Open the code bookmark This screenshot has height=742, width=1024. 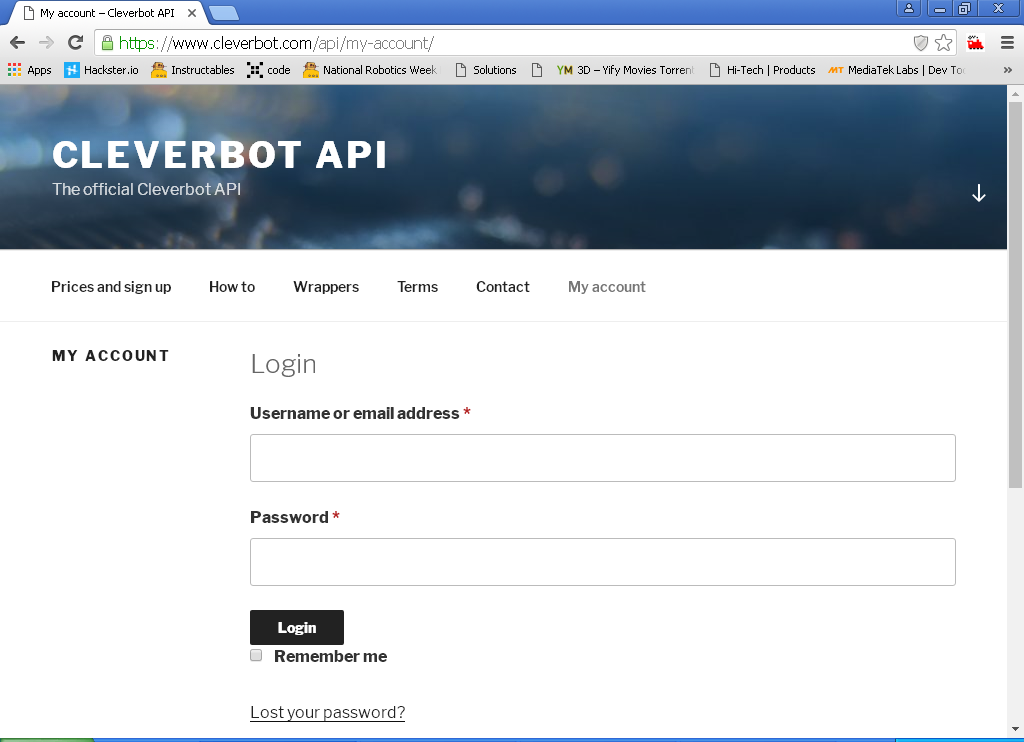[x=269, y=70]
